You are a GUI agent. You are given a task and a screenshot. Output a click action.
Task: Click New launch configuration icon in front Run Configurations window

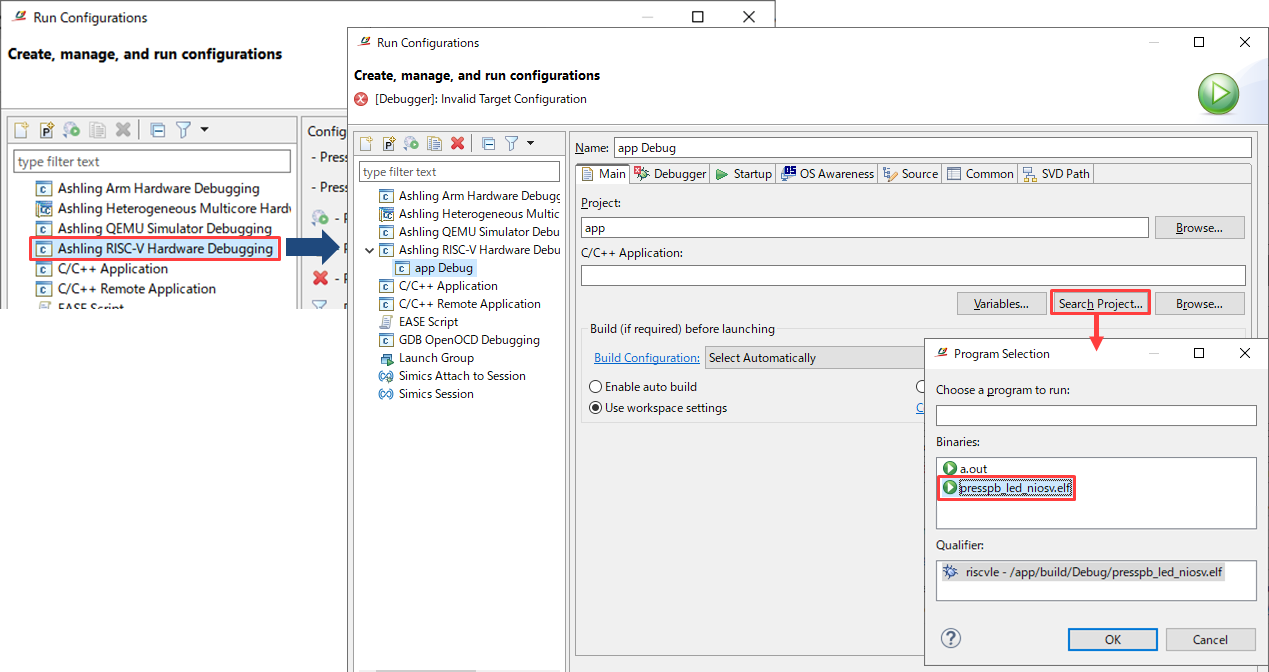point(367,143)
